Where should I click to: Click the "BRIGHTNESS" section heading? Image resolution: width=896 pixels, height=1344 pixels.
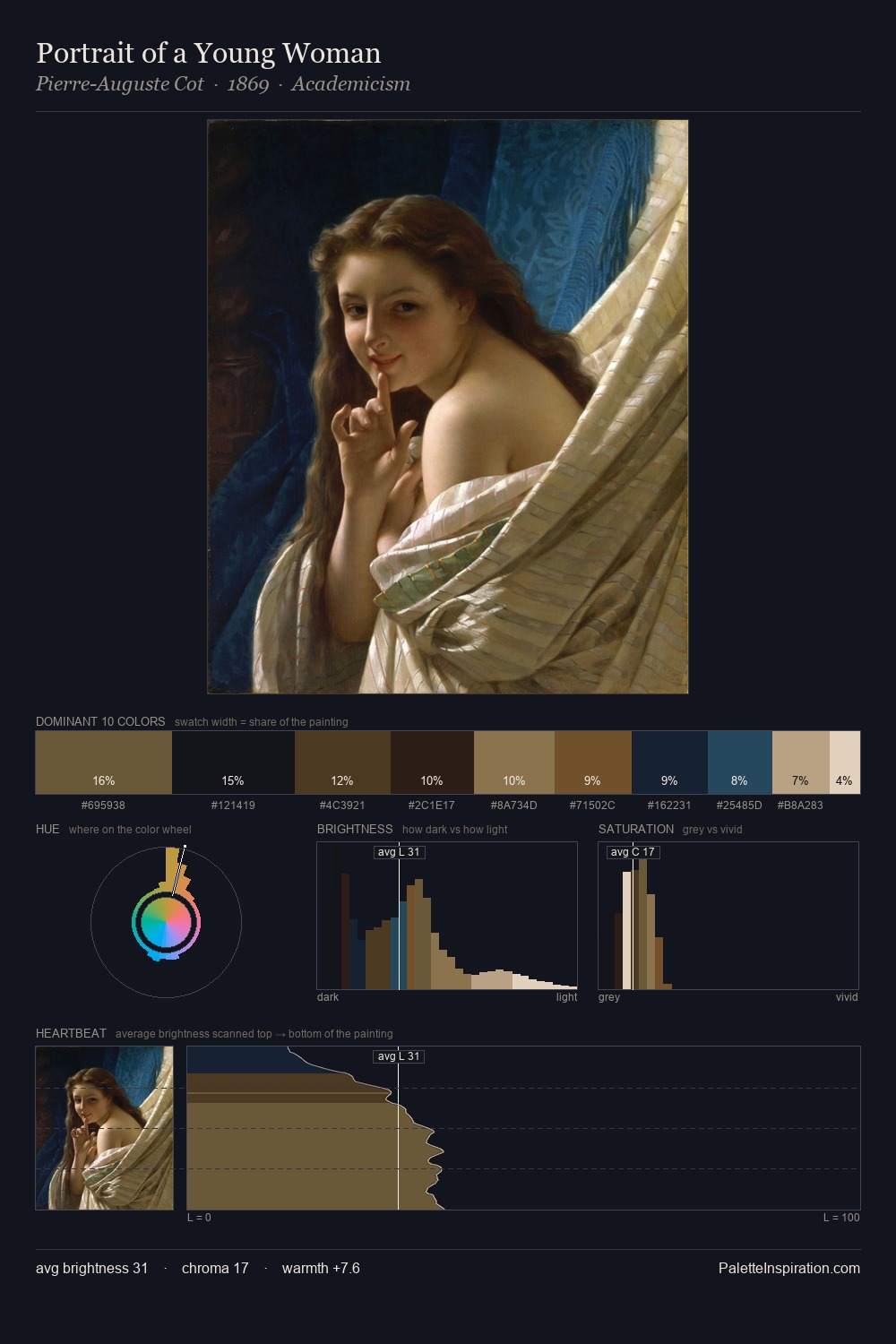(355, 829)
